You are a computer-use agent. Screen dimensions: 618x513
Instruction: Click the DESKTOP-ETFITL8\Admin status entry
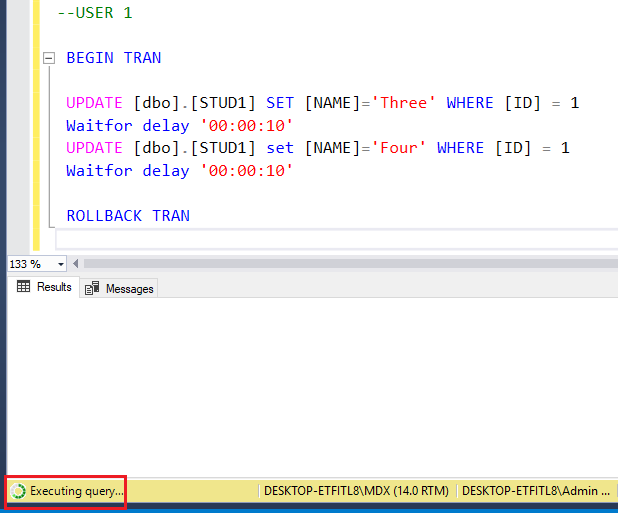[536, 491]
